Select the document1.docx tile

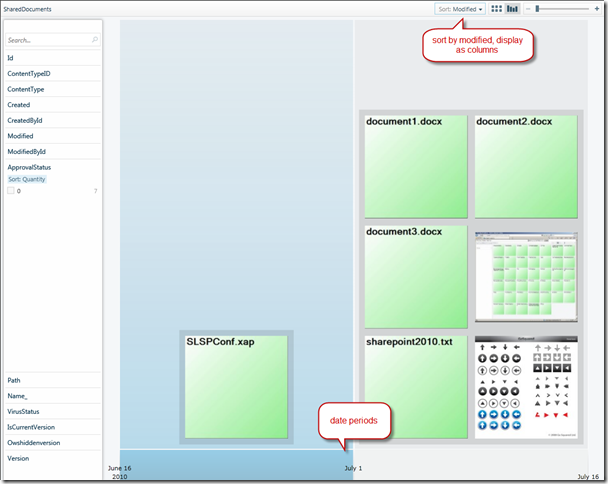[x=415, y=166]
